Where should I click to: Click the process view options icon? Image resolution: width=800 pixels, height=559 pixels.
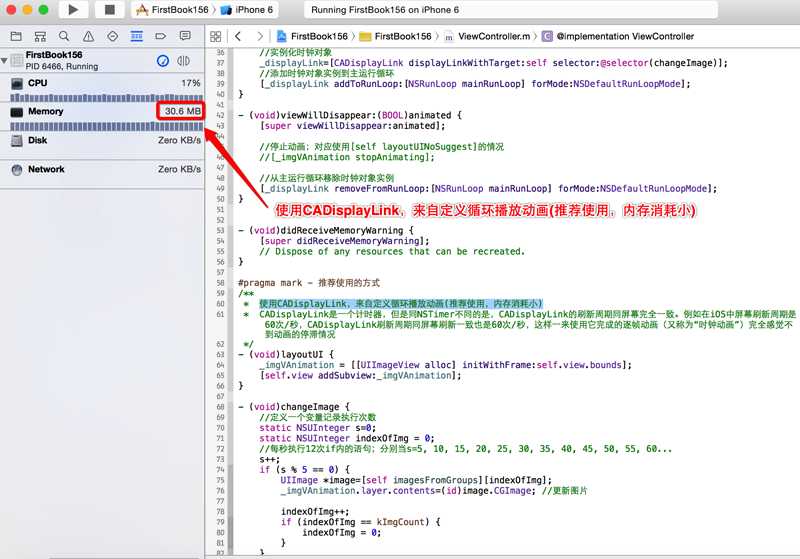183,61
